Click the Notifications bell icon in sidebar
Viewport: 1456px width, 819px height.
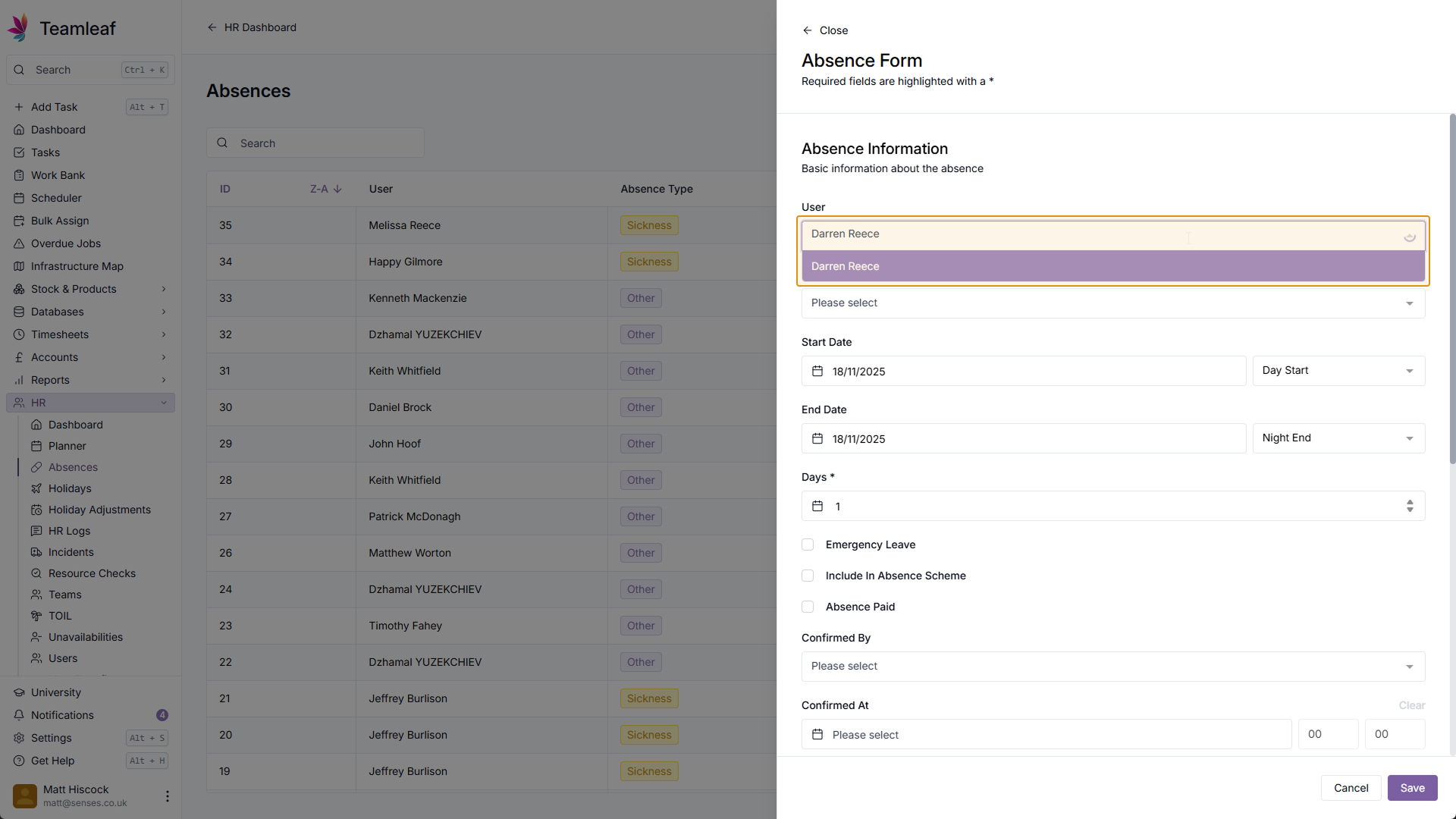pos(19,715)
